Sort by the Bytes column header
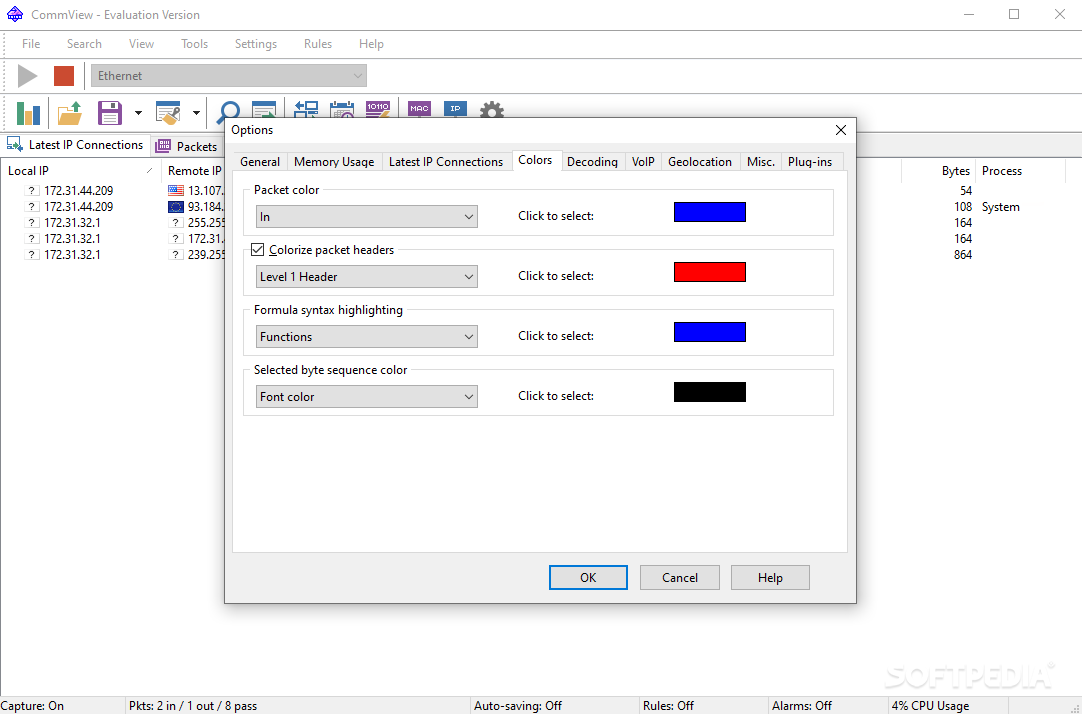The image size is (1082, 714). pyautogui.click(x=939, y=170)
